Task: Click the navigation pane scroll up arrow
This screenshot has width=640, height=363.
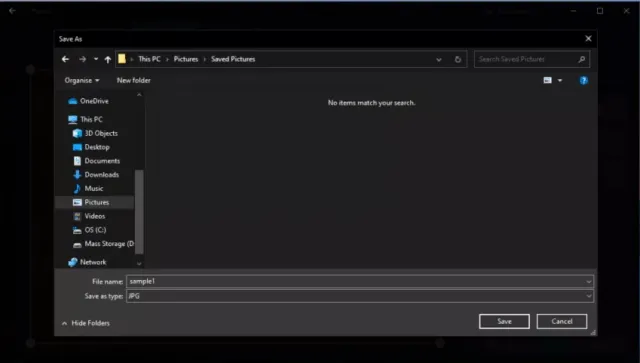Action: coord(139,95)
